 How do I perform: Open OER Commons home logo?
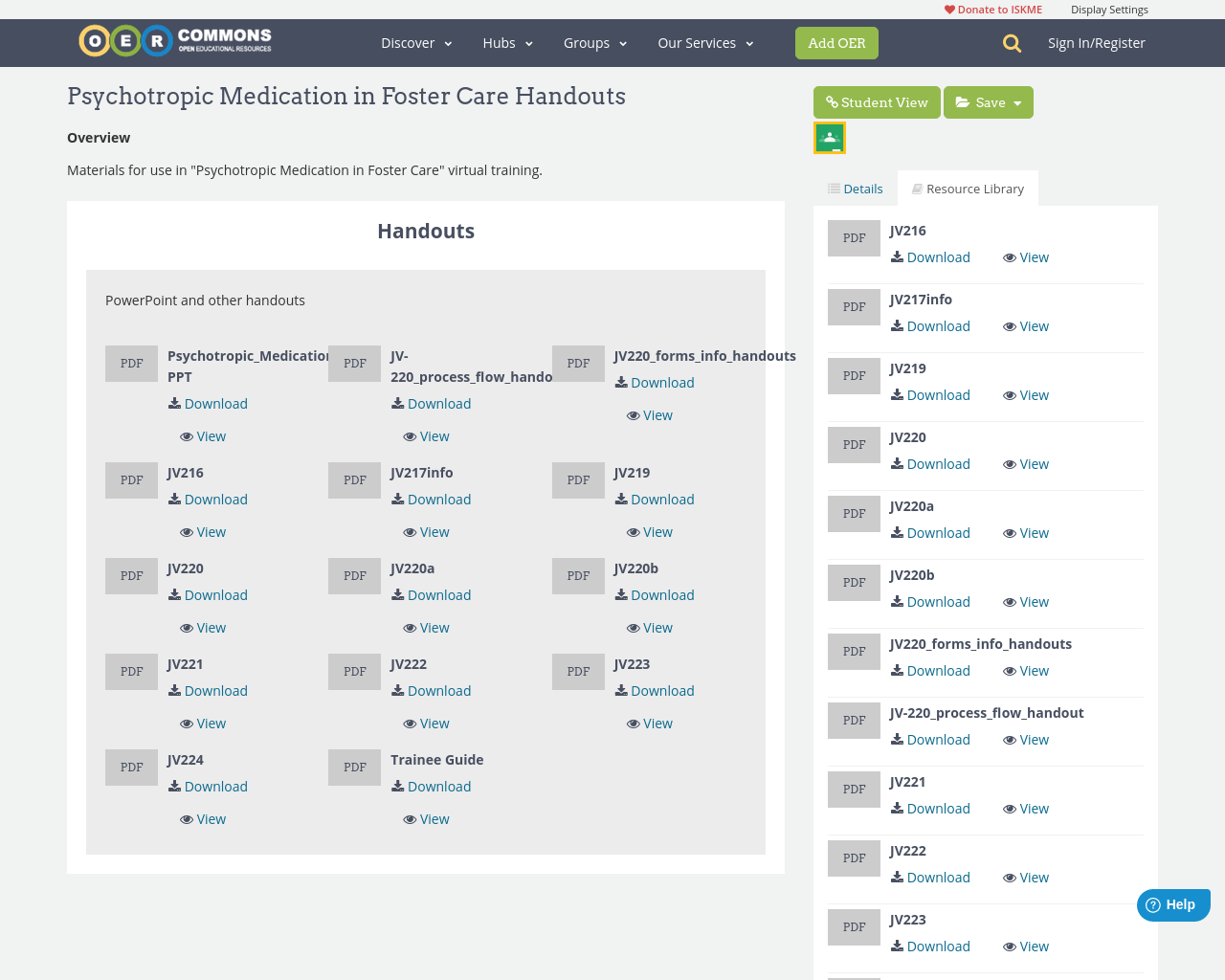[175, 41]
